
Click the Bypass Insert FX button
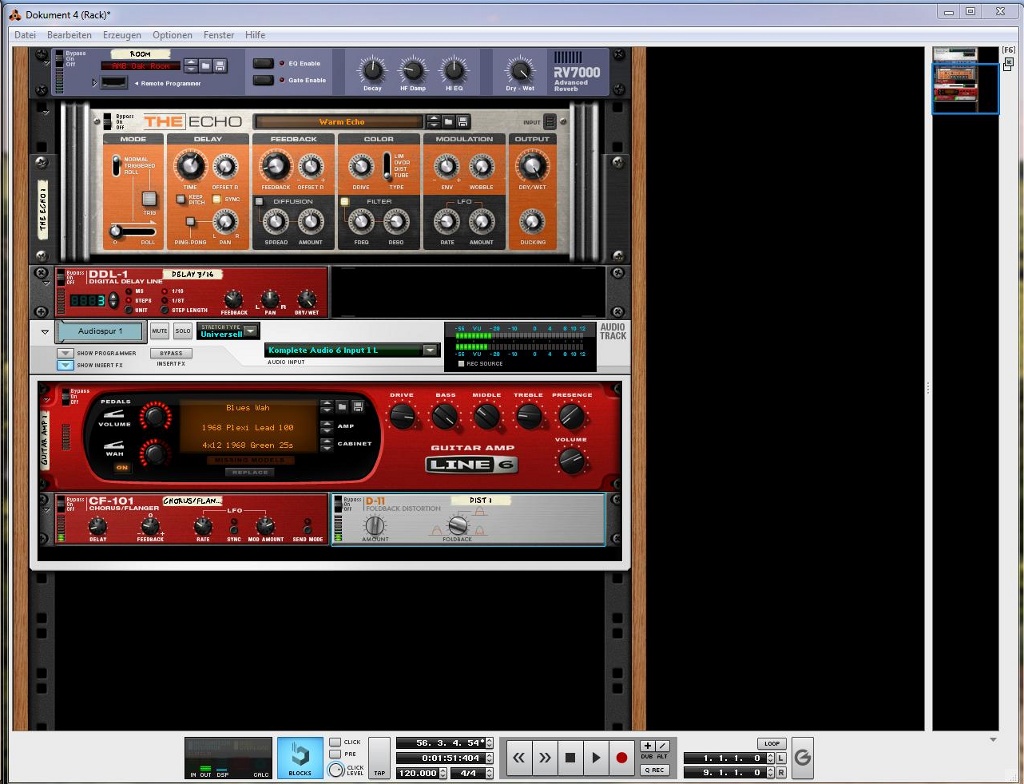click(170, 352)
